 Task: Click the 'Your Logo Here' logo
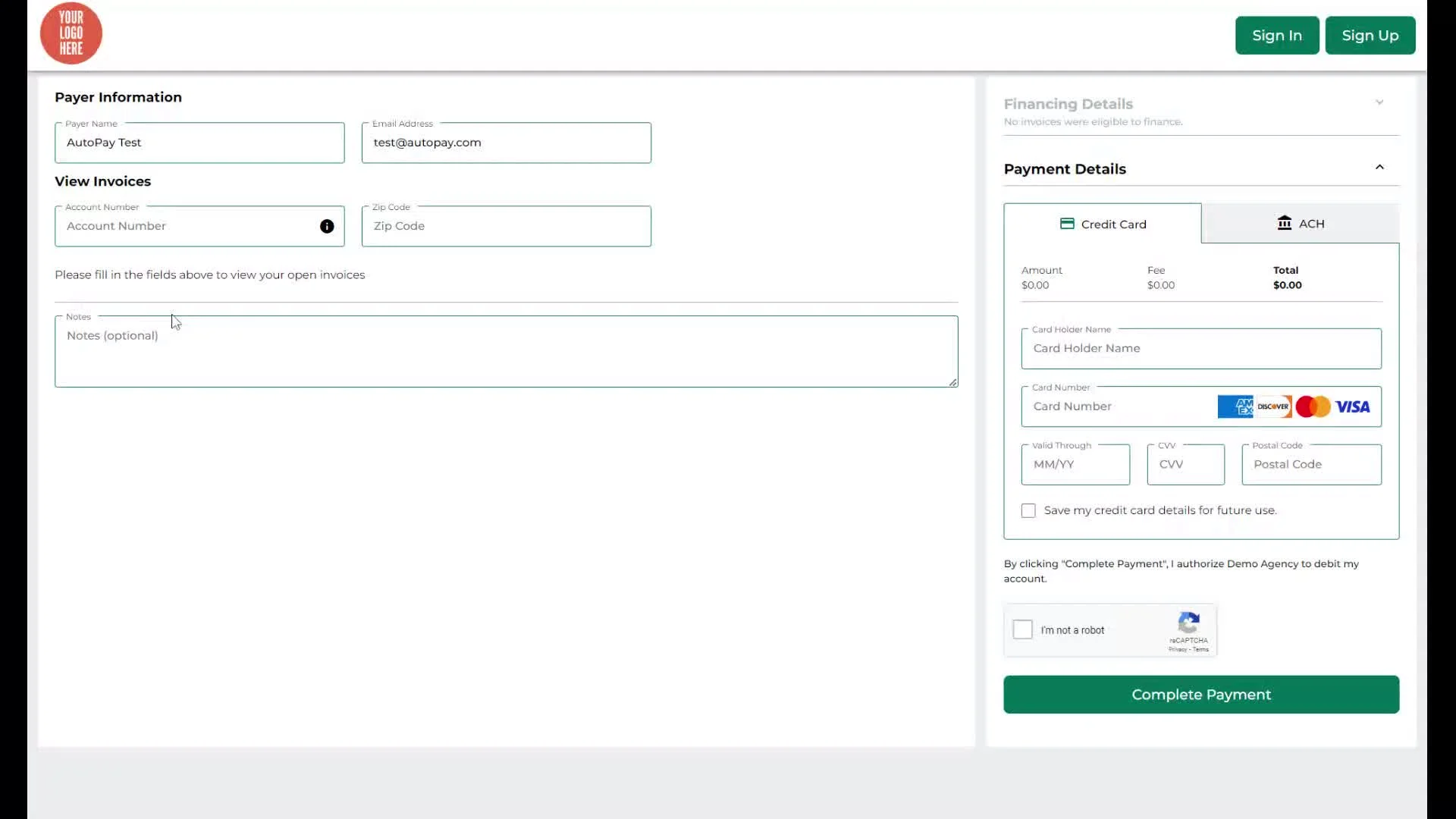pyautogui.click(x=71, y=33)
